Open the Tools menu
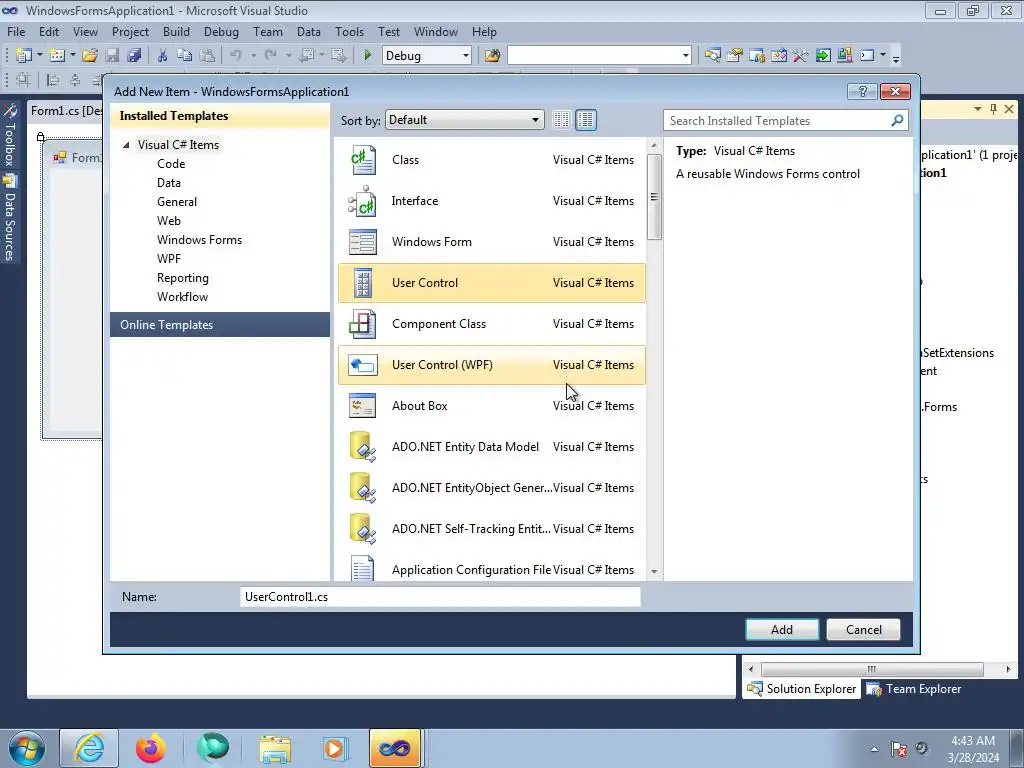The image size is (1024, 768). (349, 31)
